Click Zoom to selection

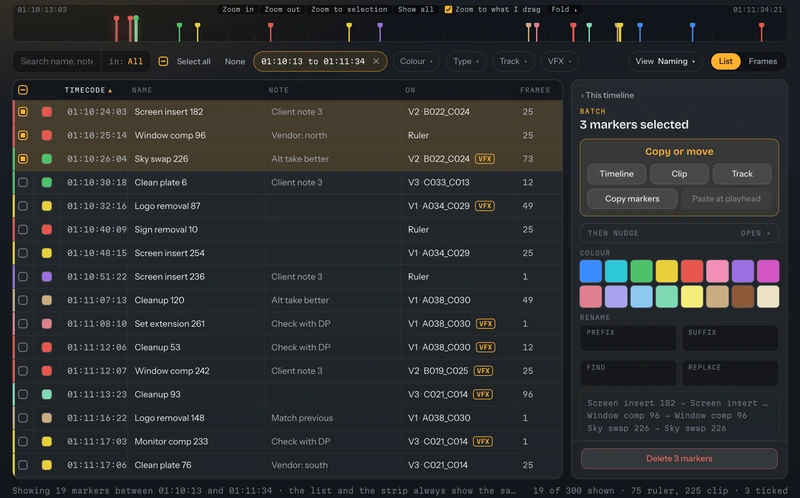349,9
